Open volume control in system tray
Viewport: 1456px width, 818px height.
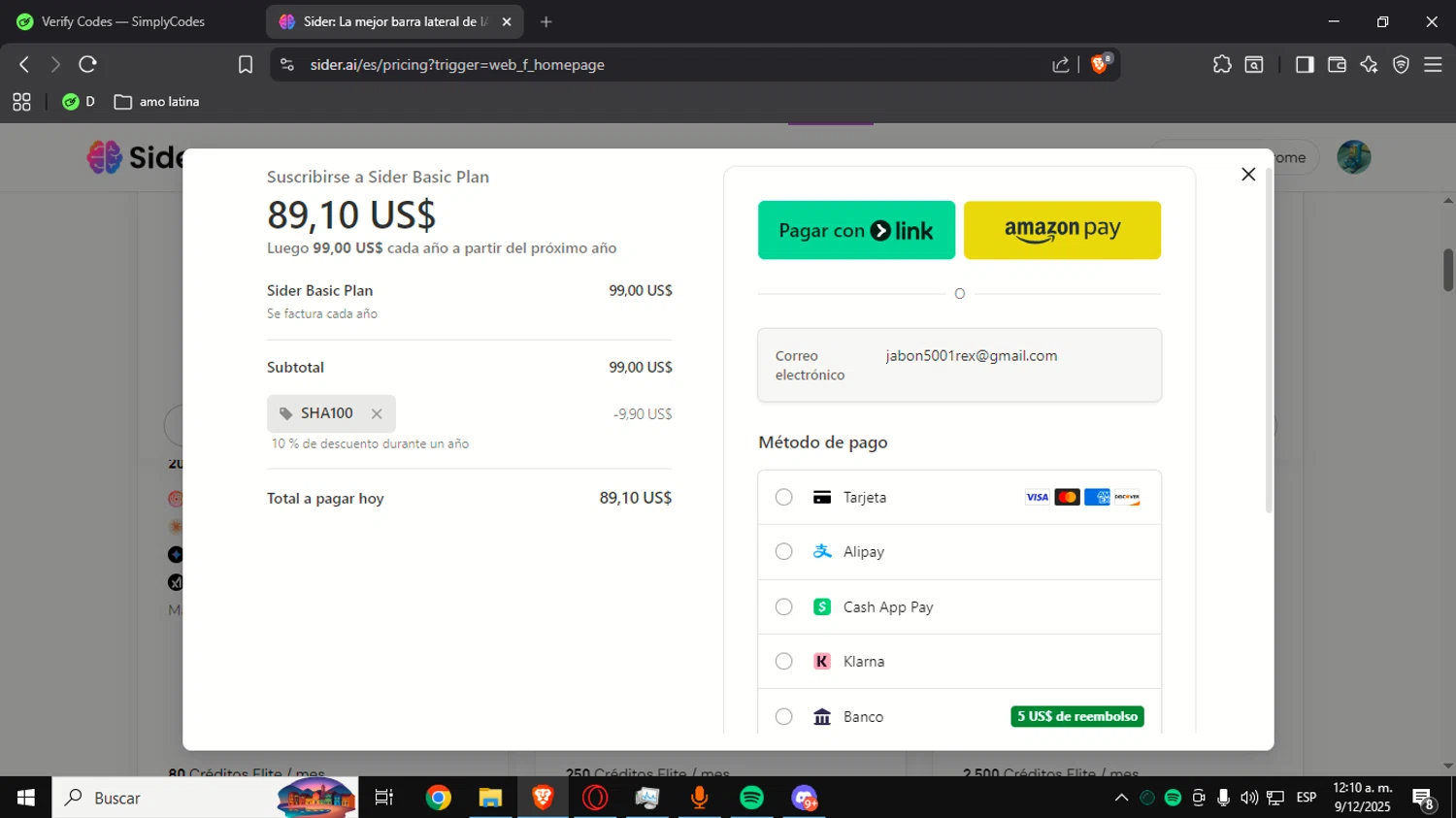click(1249, 798)
